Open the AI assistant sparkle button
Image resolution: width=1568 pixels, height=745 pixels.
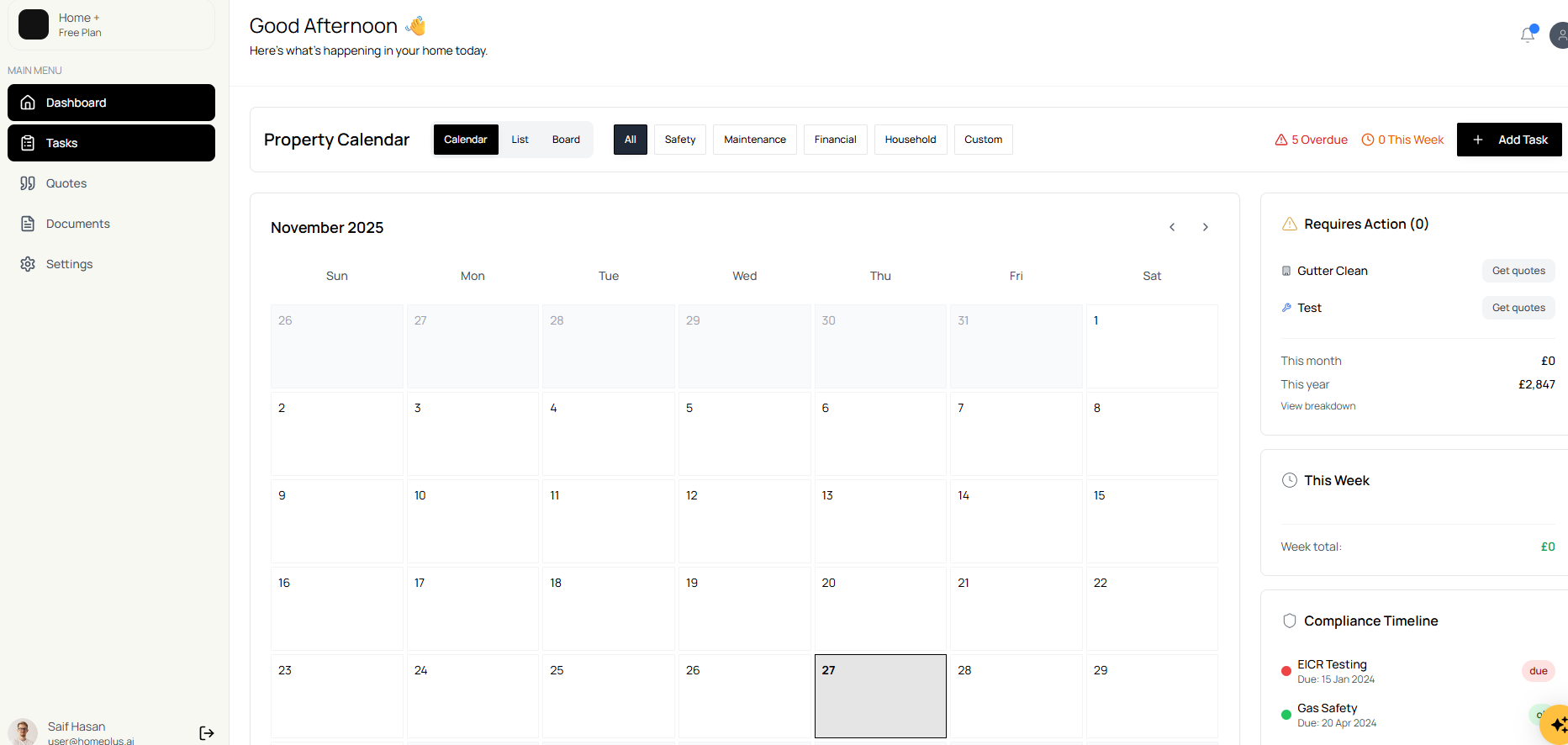coord(1557,724)
